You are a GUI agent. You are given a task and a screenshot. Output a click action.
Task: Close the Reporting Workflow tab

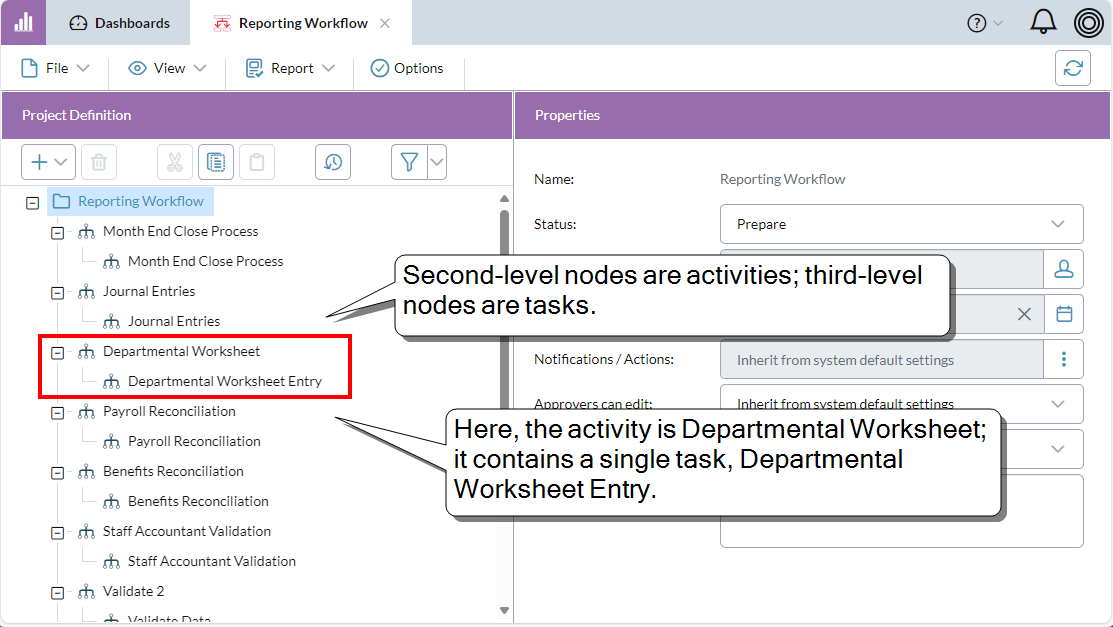[x=385, y=23]
